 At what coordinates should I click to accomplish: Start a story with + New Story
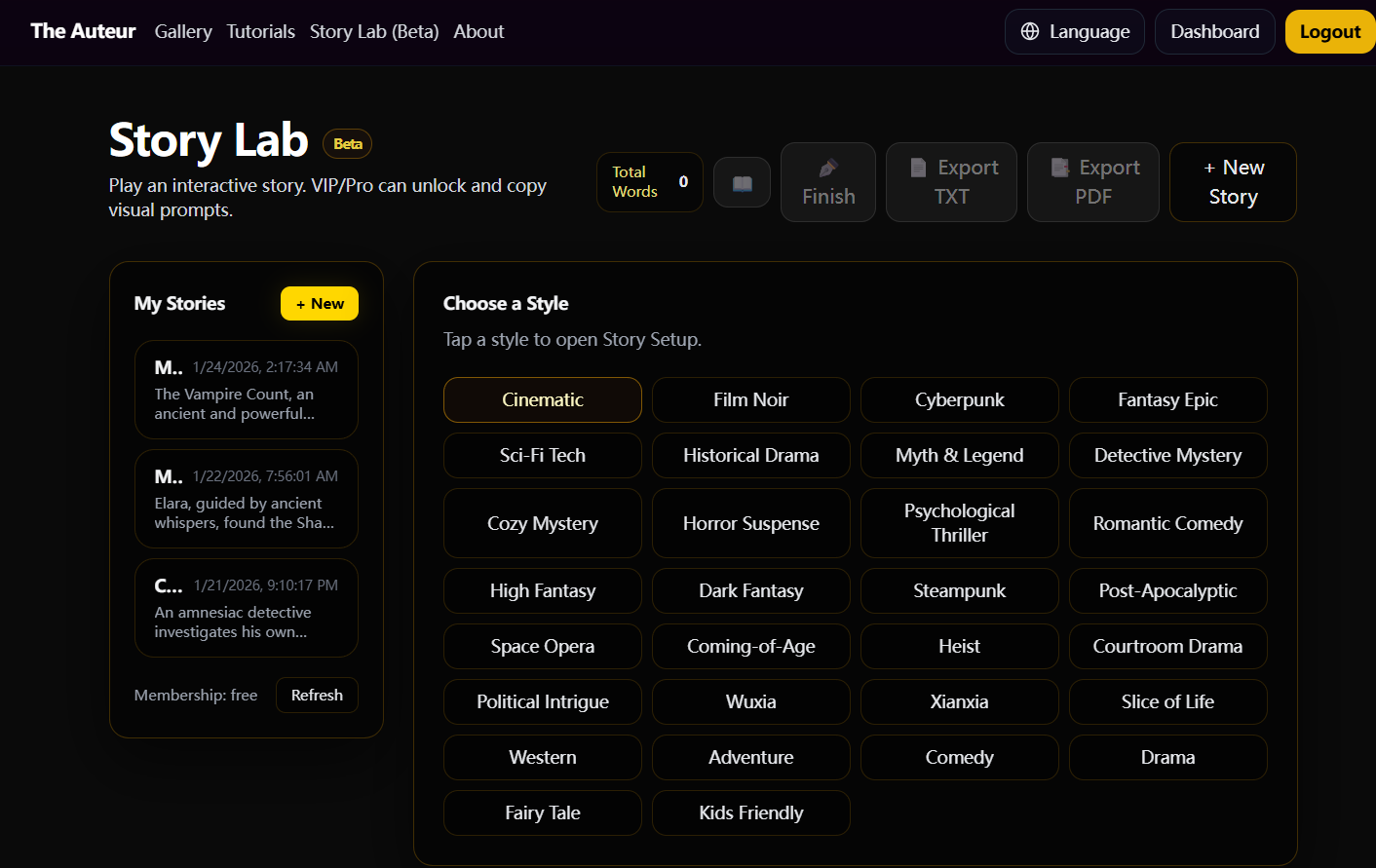pyautogui.click(x=1233, y=182)
